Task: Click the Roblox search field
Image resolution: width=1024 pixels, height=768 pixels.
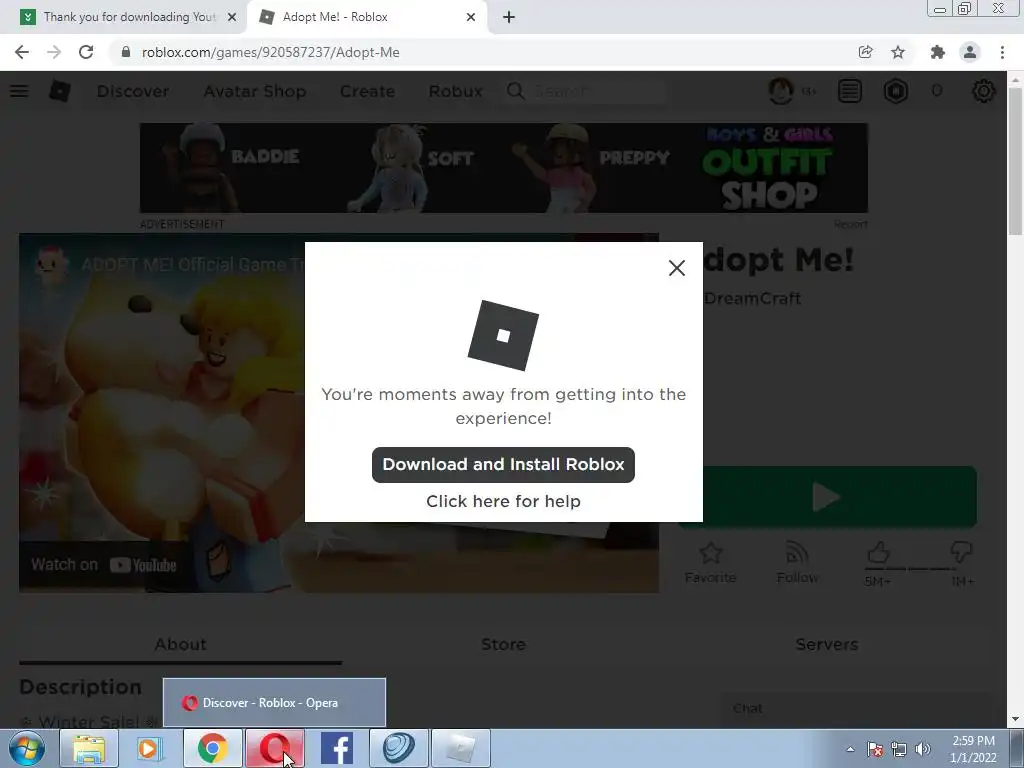Action: pyautogui.click(x=584, y=91)
